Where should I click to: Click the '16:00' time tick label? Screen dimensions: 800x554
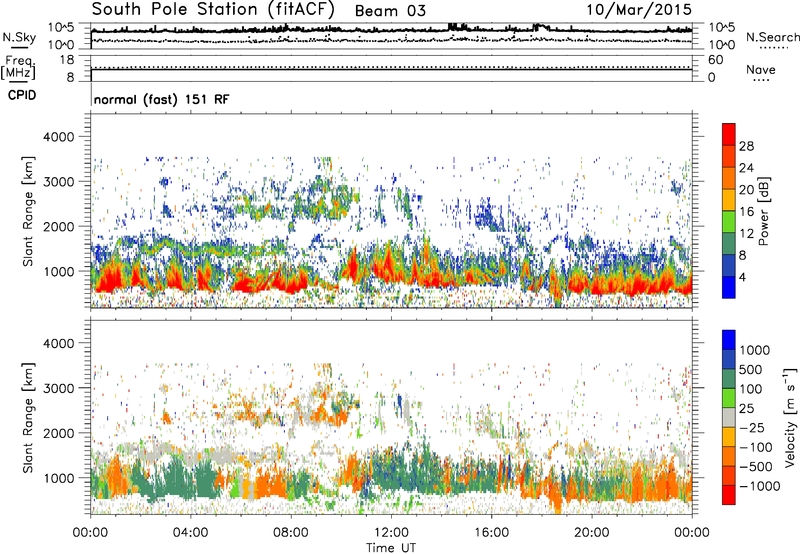[491, 533]
